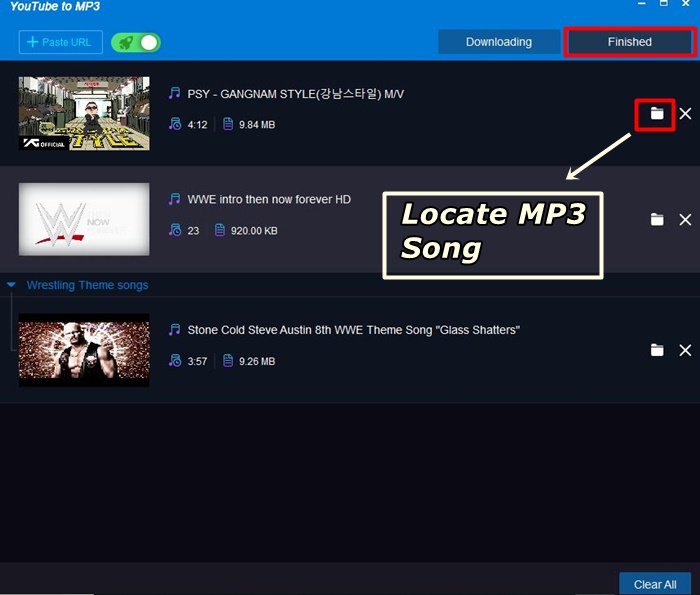The image size is (700, 595).
Task: Click the Stone Cold Steve Austin thumbnail
Action: point(84,350)
